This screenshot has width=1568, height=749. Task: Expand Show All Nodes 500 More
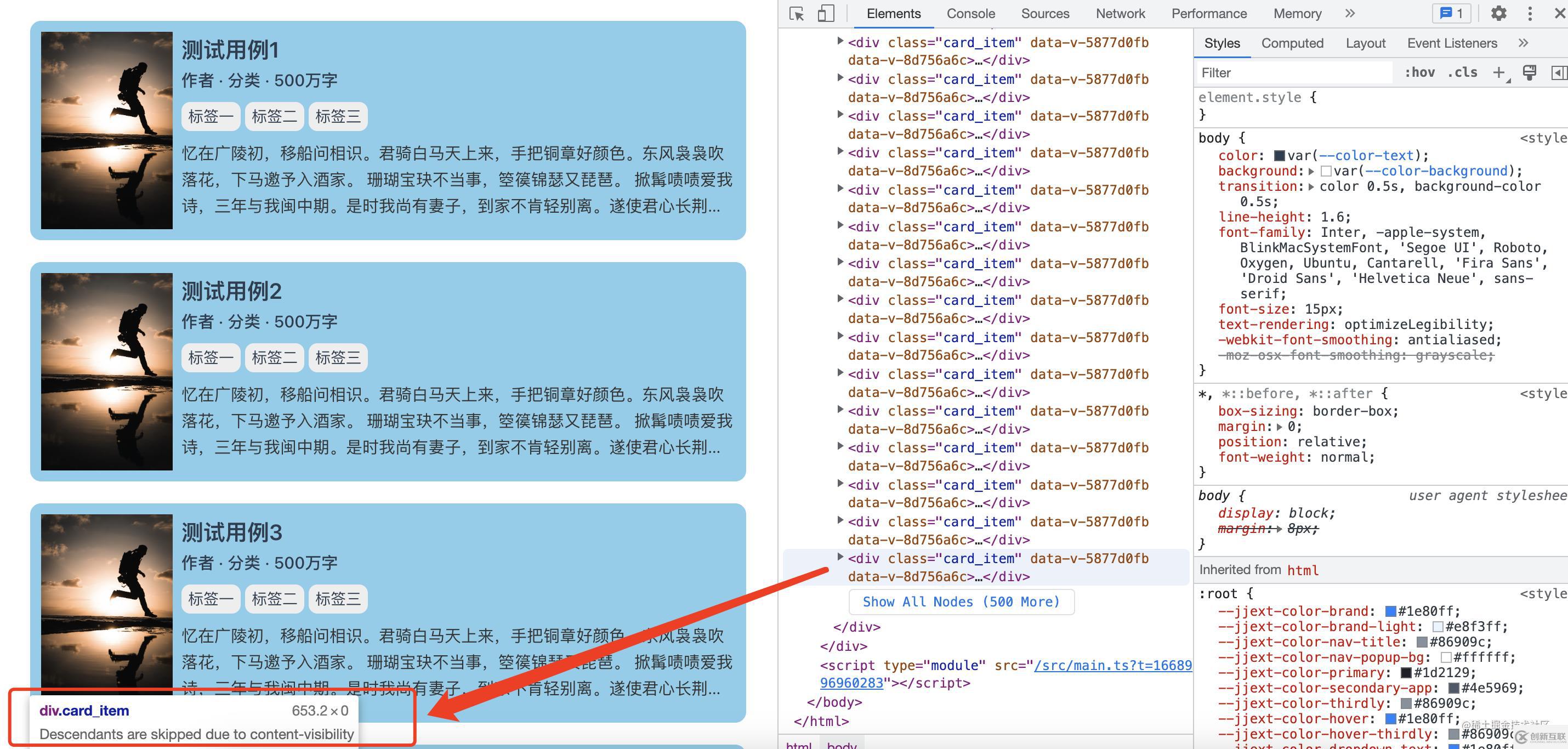[960, 601]
